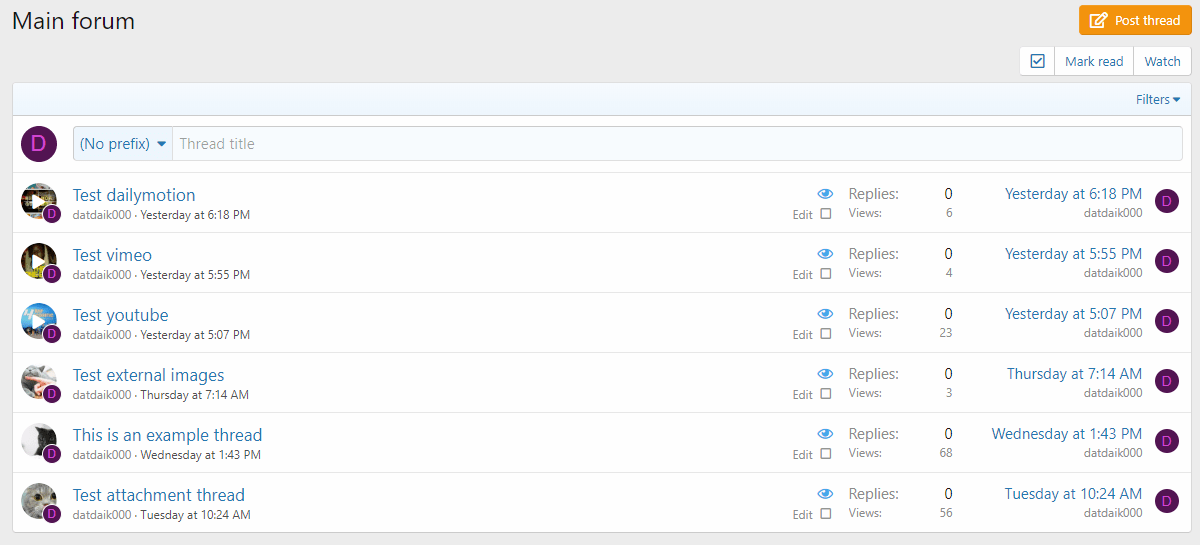The width and height of the screenshot is (1200, 545).
Task: Click last poster avatar on Test external images row
Action: tap(1167, 381)
